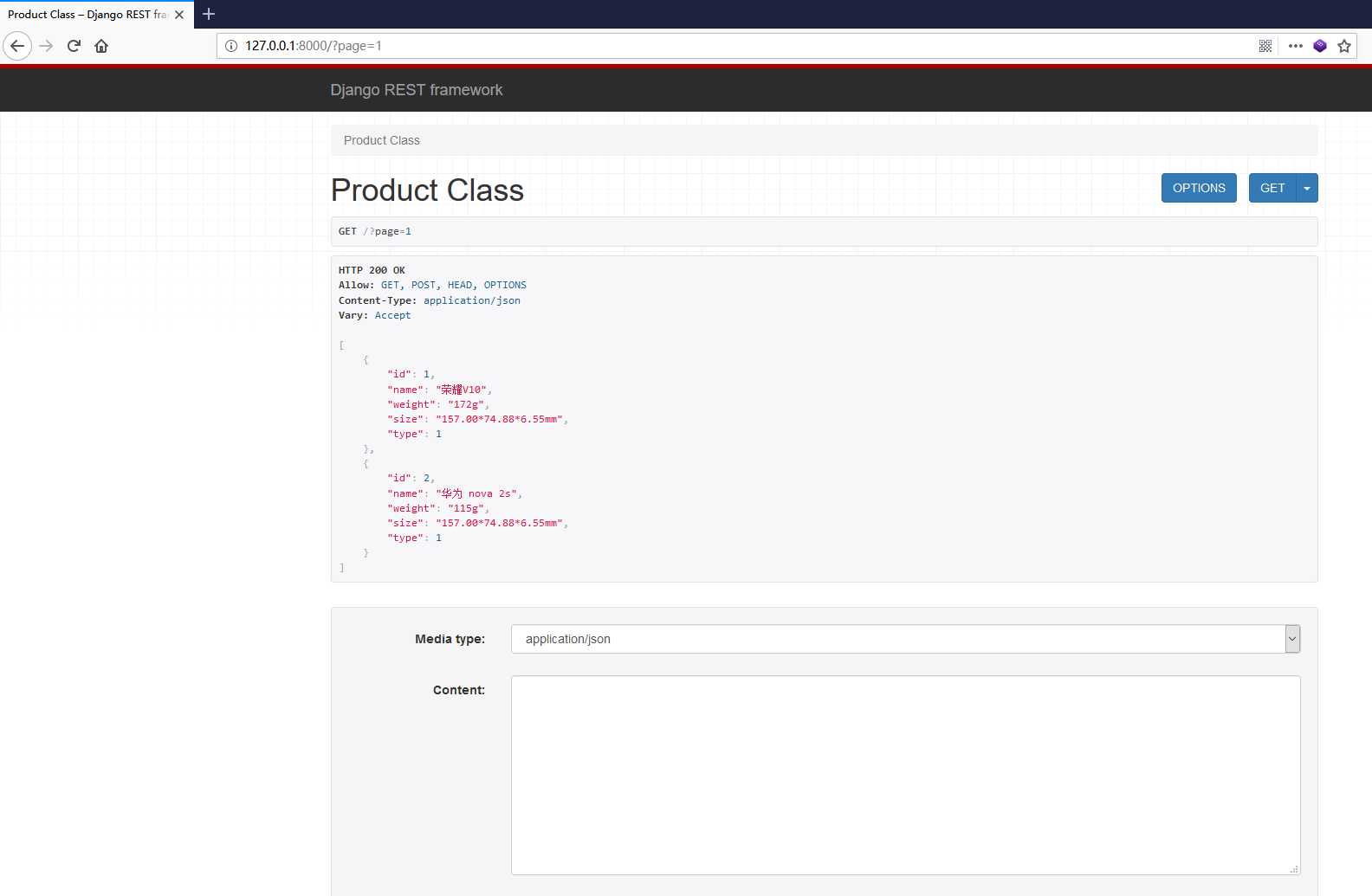This screenshot has height=896, width=1372.
Task: Bookmark this page with the star icon
Action: [x=1344, y=46]
